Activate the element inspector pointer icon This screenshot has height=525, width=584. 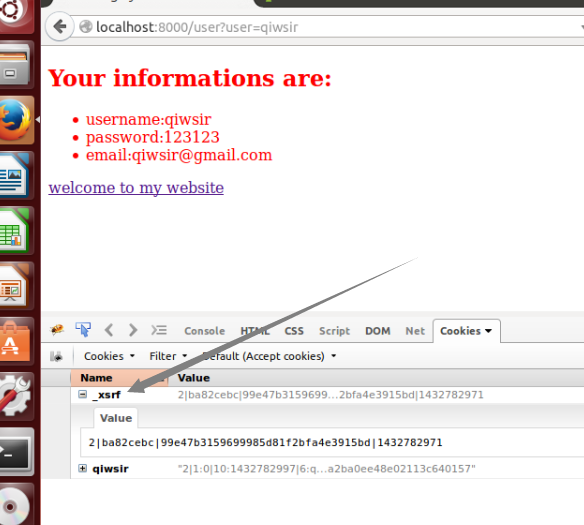point(83,330)
